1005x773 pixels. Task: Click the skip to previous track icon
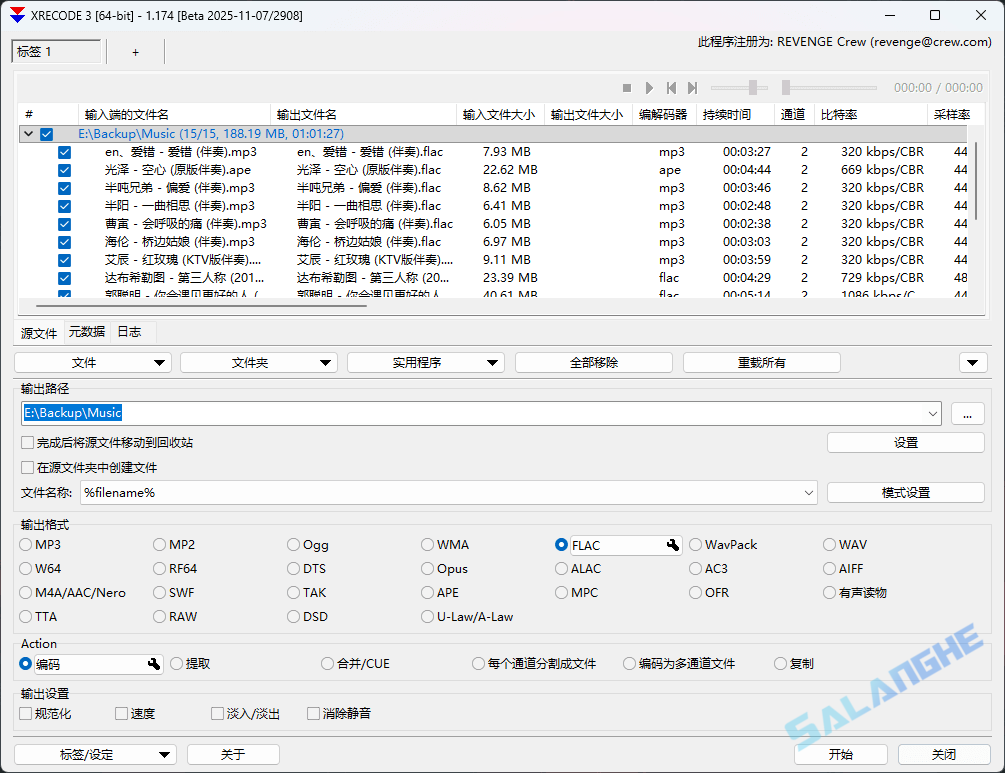coord(671,87)
